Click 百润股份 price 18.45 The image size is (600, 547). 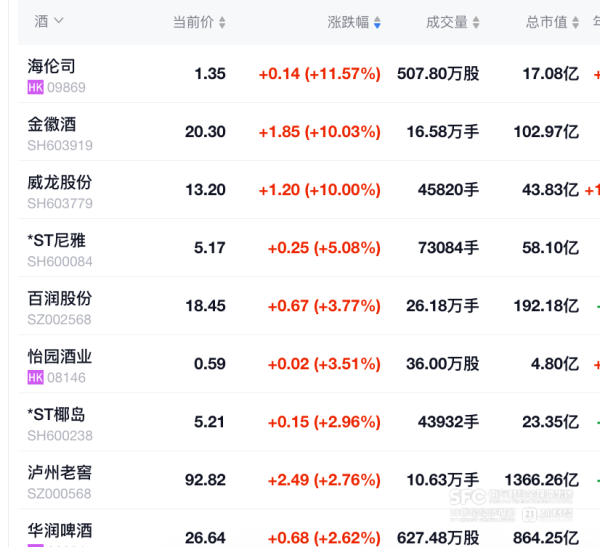[205, 306]
